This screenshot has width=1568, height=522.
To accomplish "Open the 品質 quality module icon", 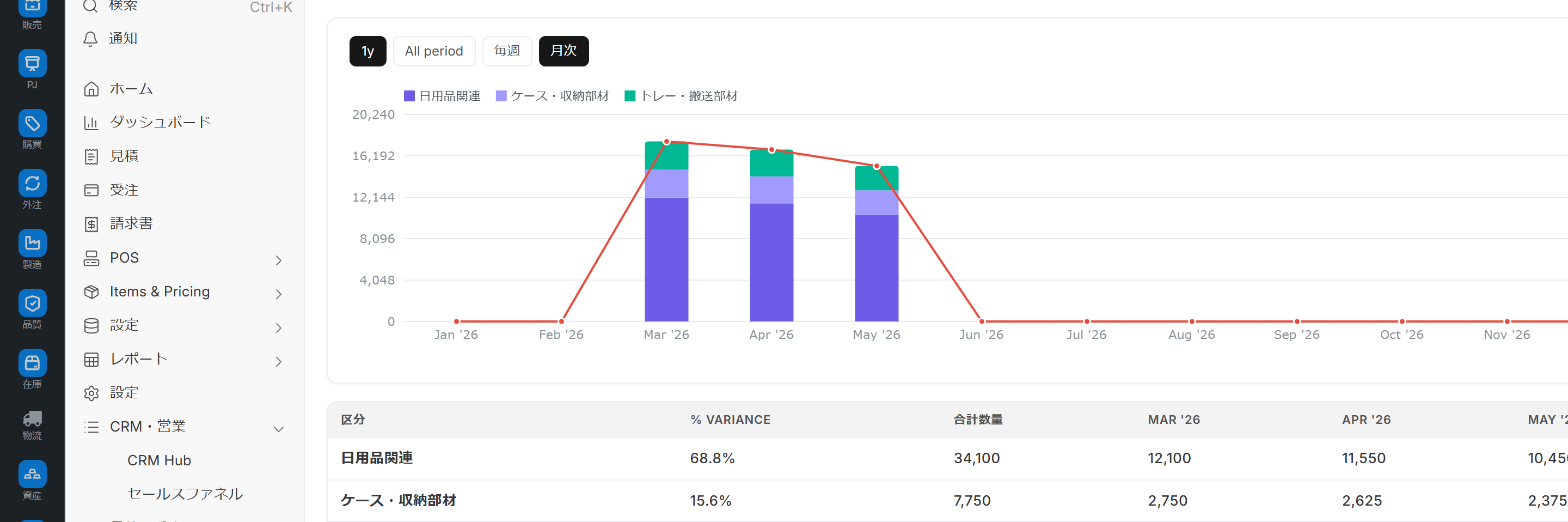I will click(x=32, y=304).
